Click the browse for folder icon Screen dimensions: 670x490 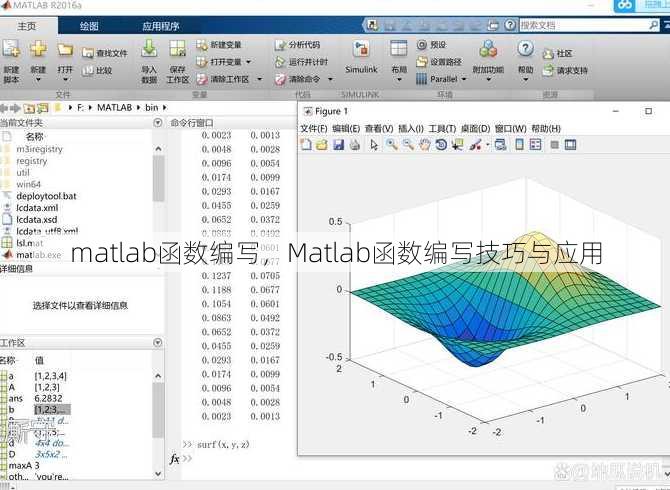pos(43,108)
